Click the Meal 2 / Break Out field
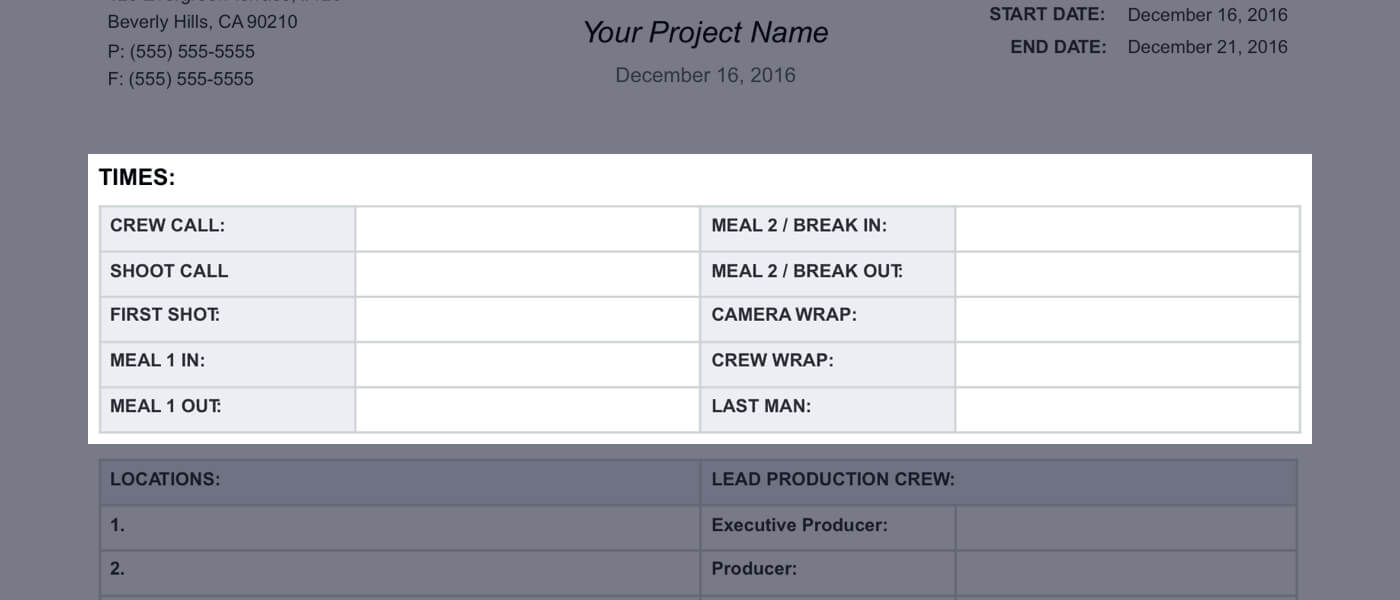The height and width of the screenshot is (600, 1400). click(x=1128, y=274)
